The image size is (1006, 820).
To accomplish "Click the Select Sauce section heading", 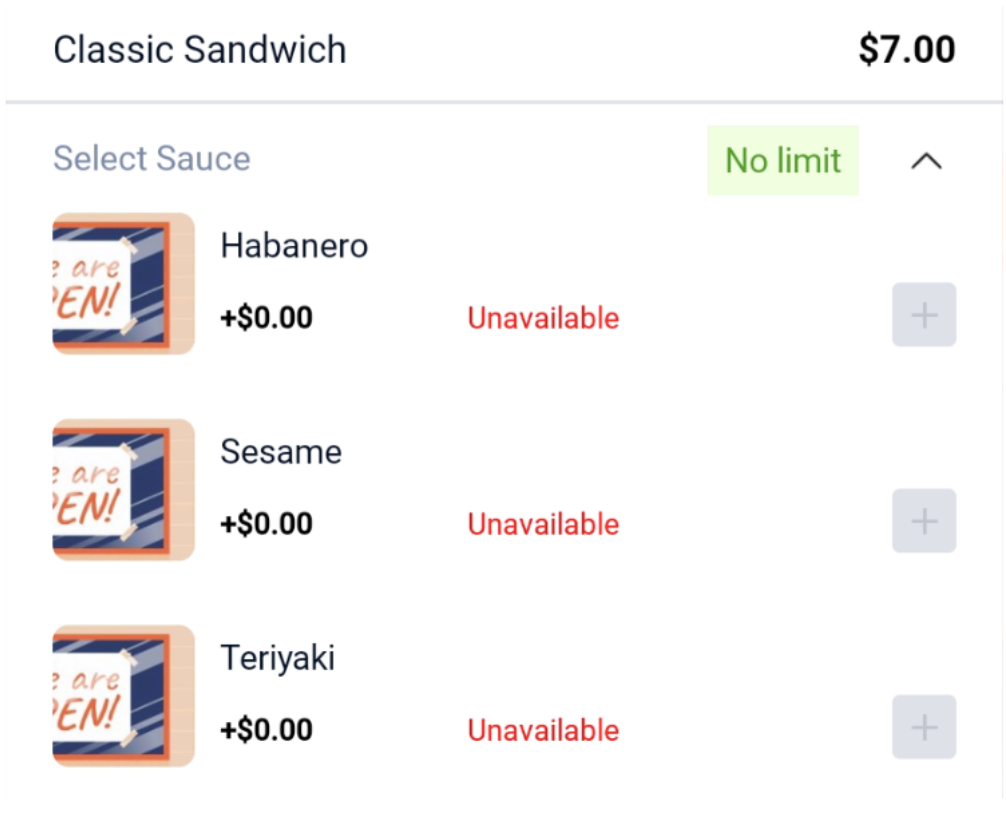I will [x=152, y=159].
